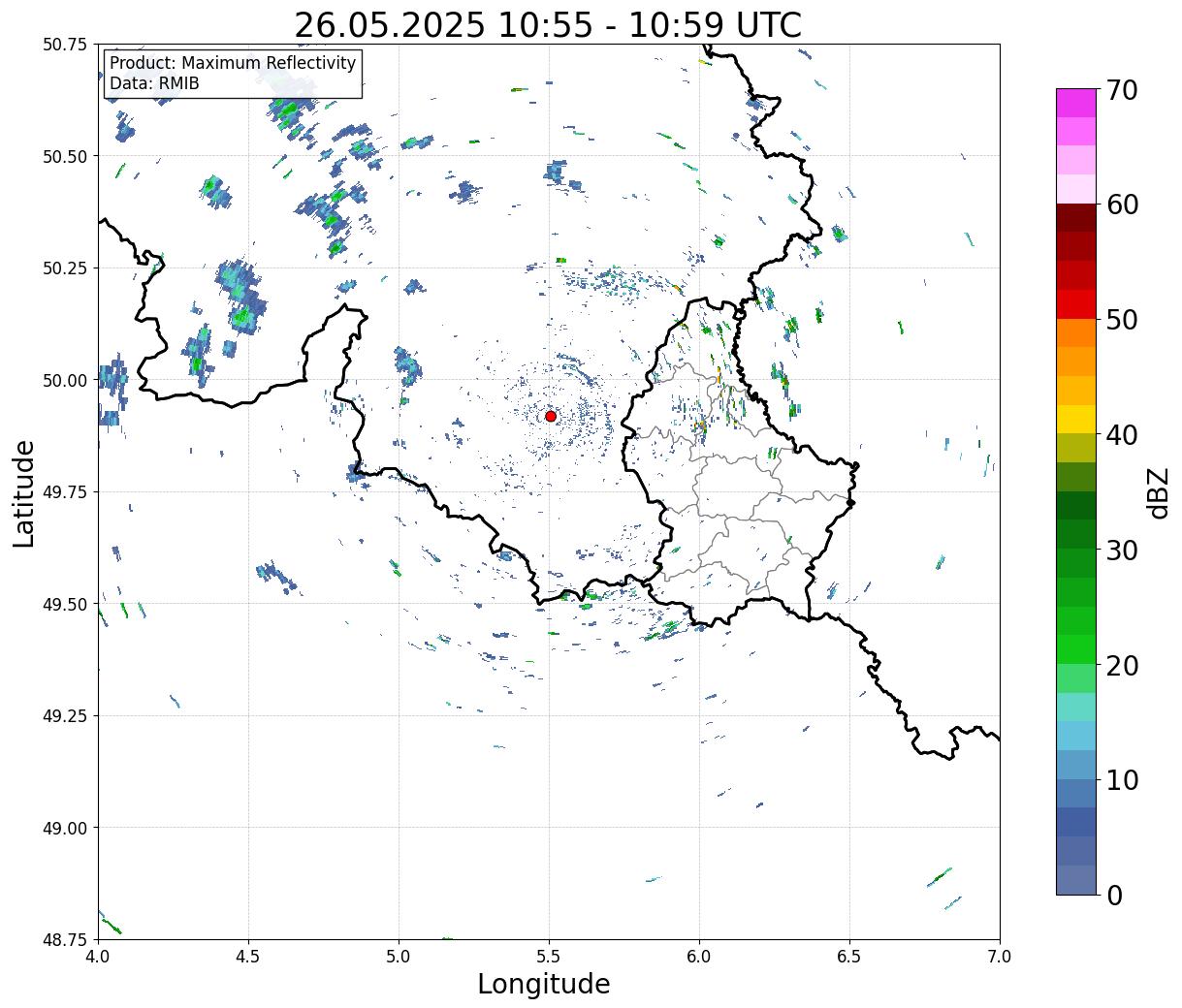Click the yellow colorbar swatch just above 40
Image resolution: width=1182 pixels, height=1008 pixels.
pyautogui.click(x=1076, y=419)
